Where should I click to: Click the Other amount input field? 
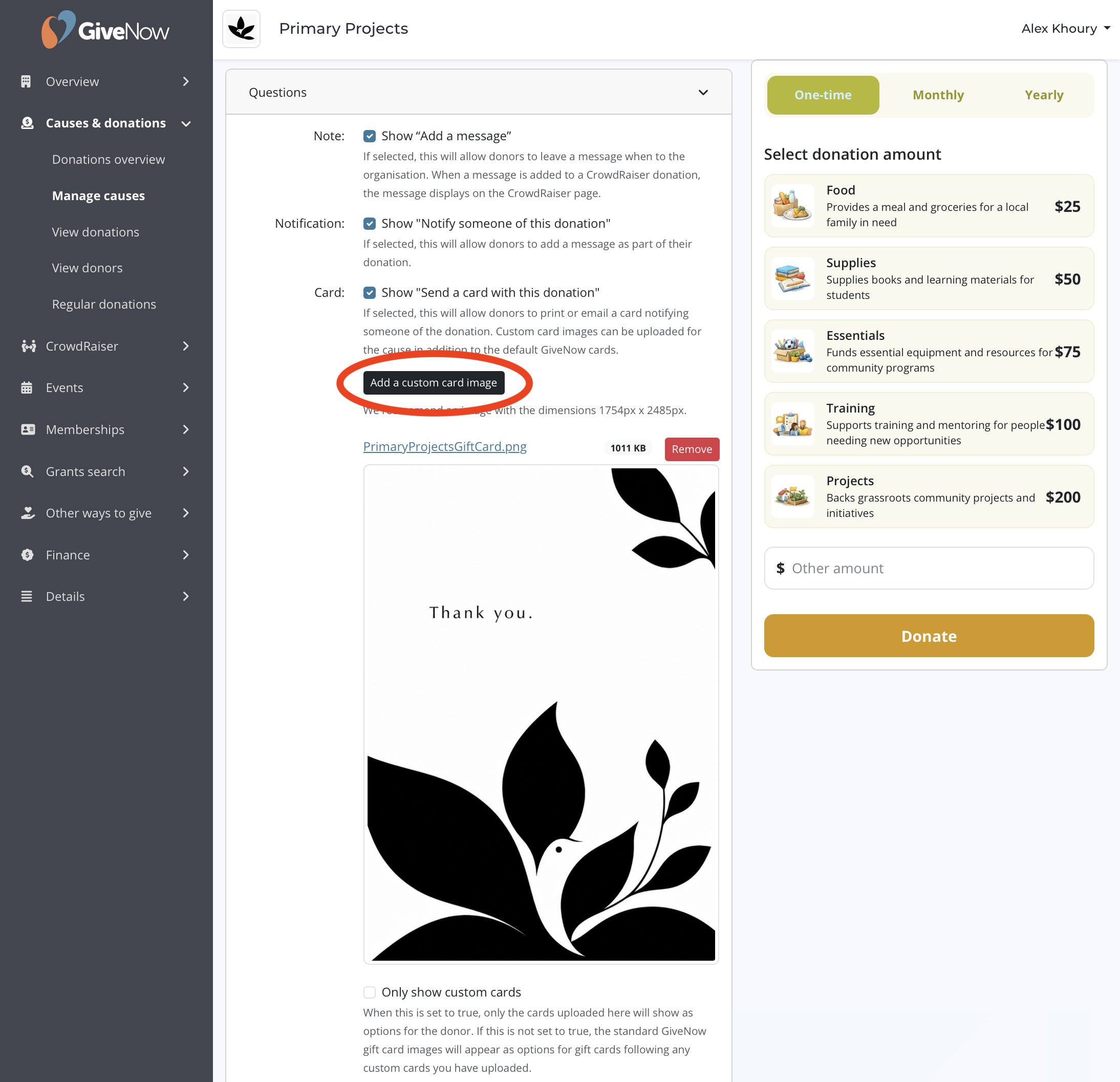pos(929,569)
